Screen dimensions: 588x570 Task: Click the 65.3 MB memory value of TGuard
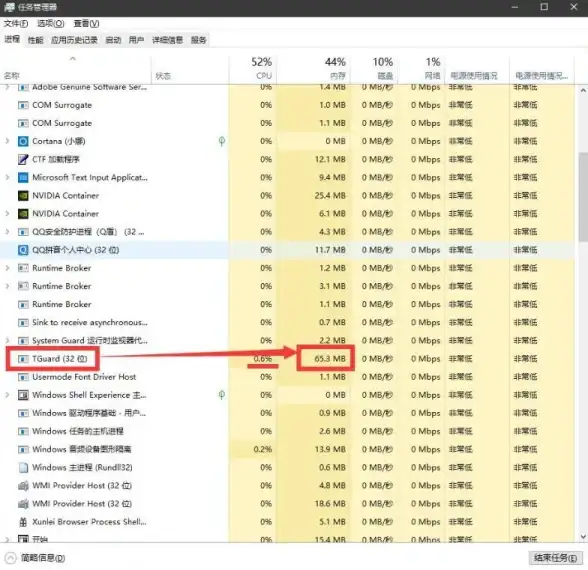click(x=330, y=359)
